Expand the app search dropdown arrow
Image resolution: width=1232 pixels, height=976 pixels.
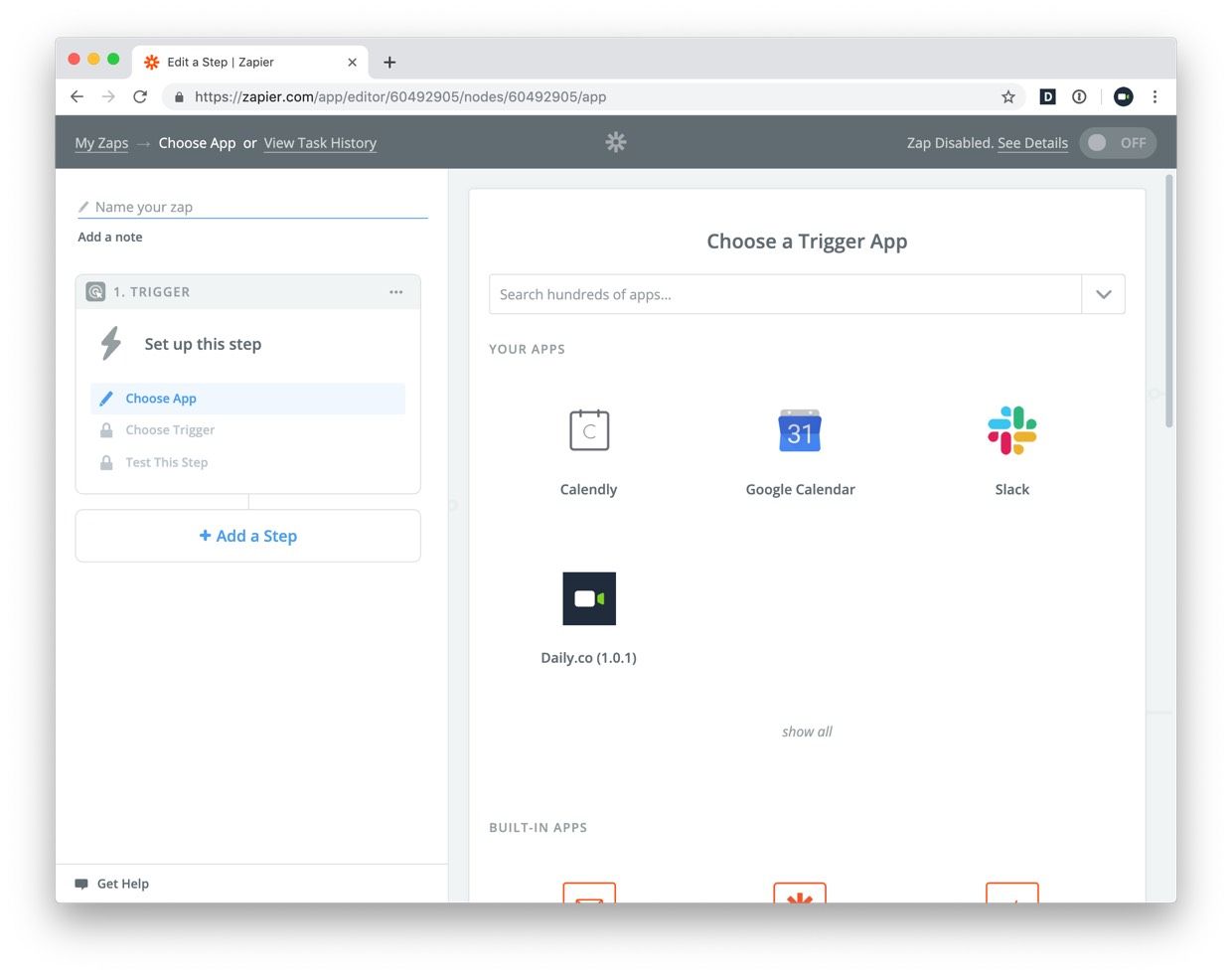1103,294
